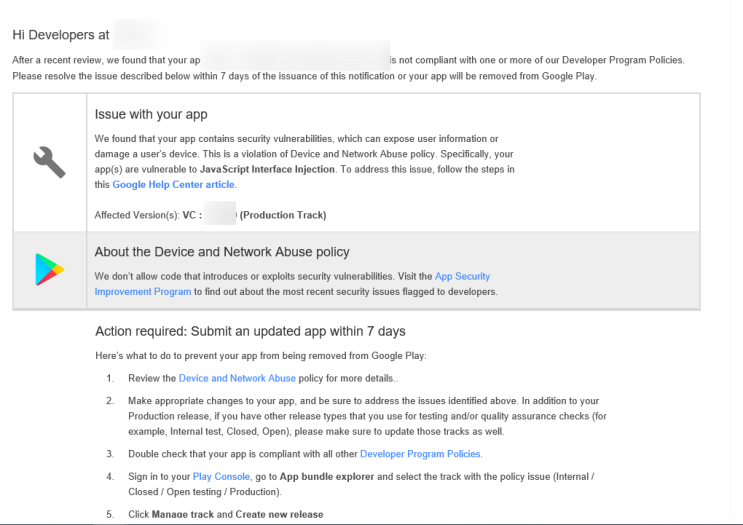Screen dimensions: 743x525
Task: Click the 'Affected Version(s):' label
Action: pyautogui.click(x=137, y=215)
